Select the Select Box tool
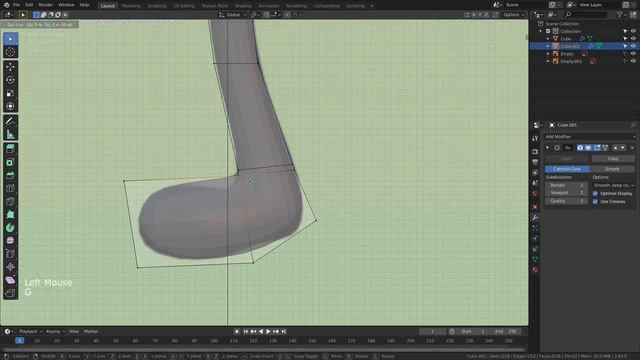Viewport: 640px width, 360px height. pos(11,39)
